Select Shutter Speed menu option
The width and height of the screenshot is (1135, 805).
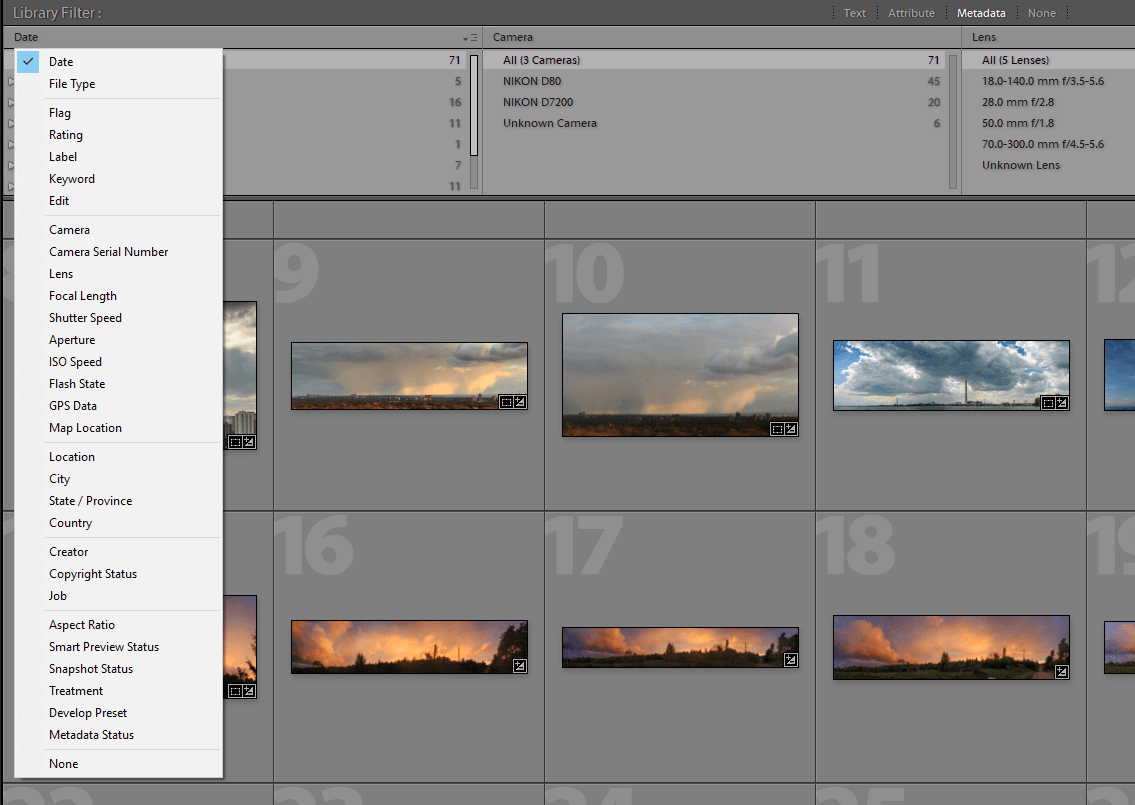pos(118,318)
